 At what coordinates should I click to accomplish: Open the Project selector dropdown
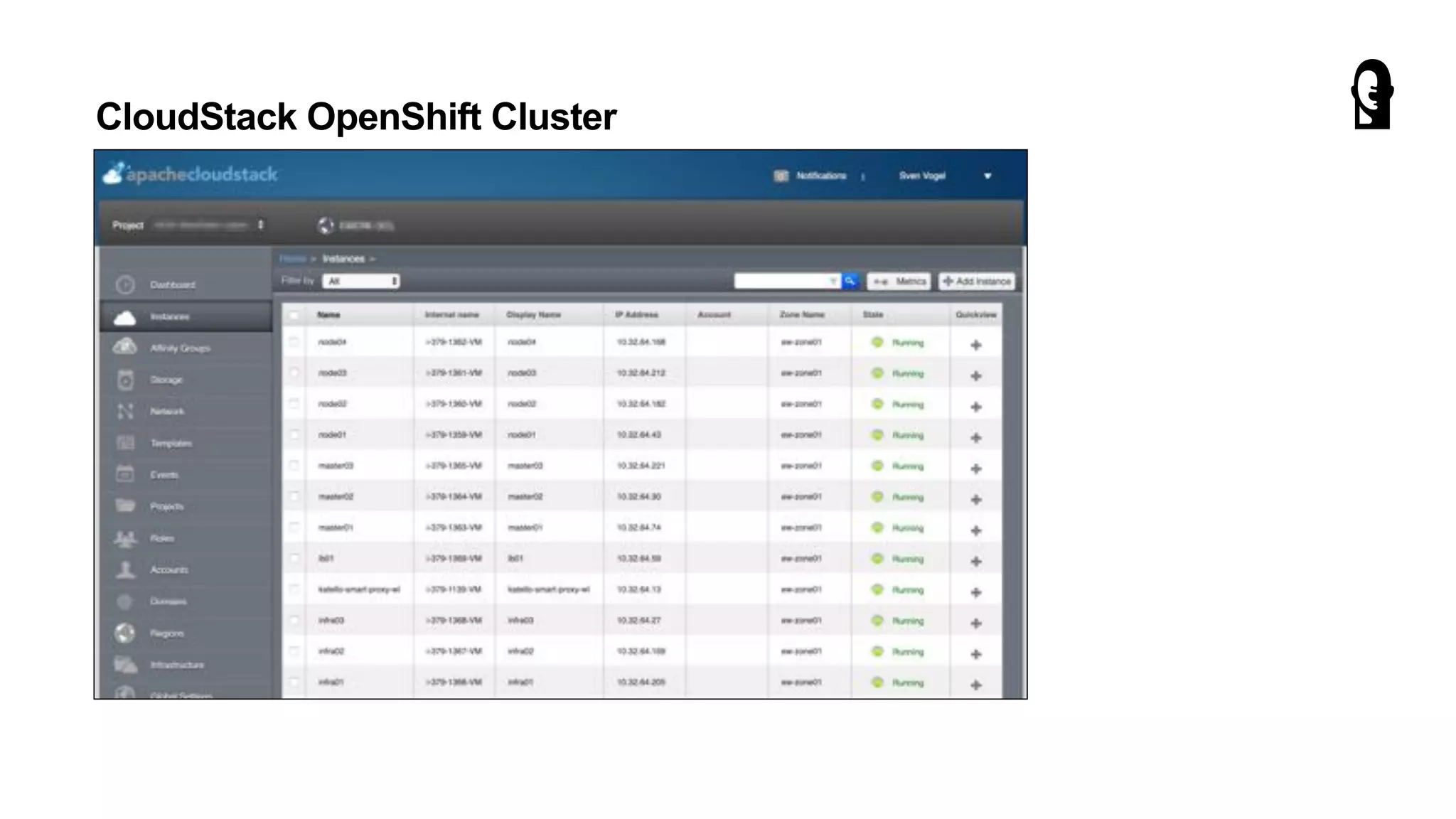(208, 225)
